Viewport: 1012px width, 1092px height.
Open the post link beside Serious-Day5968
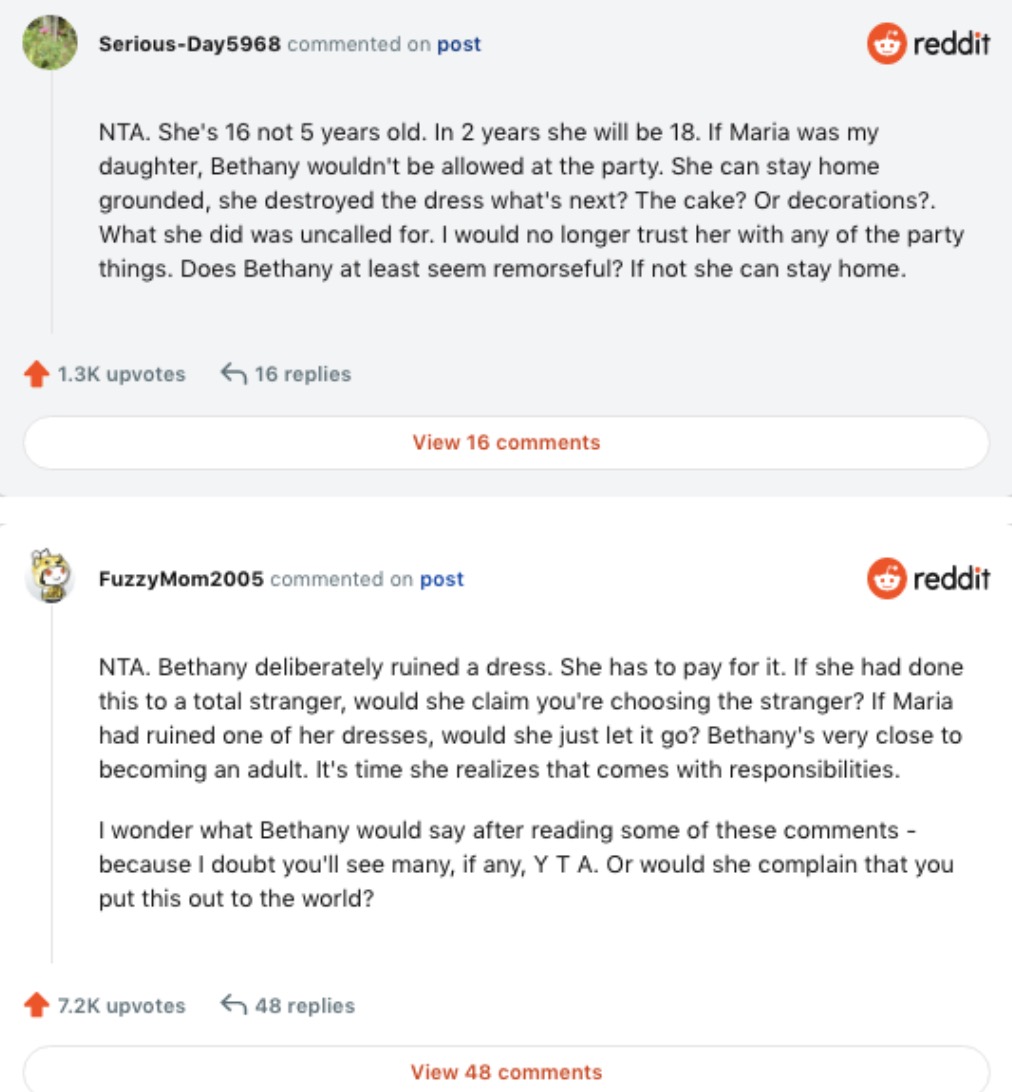pos(459,44)
